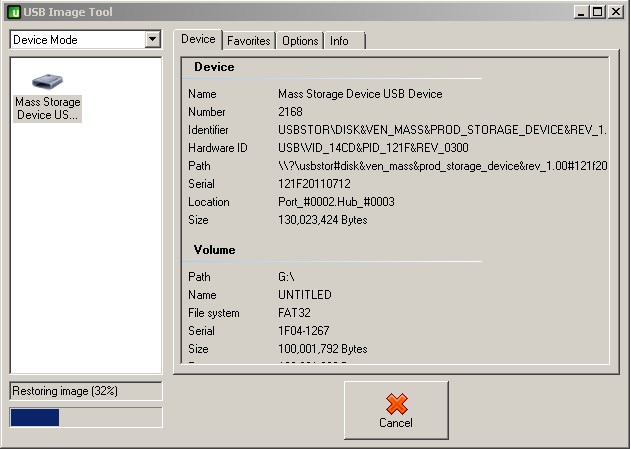
Task: Click the Location value 'Port_#0002.Hub_#0003'
Action: pos(336,202)
